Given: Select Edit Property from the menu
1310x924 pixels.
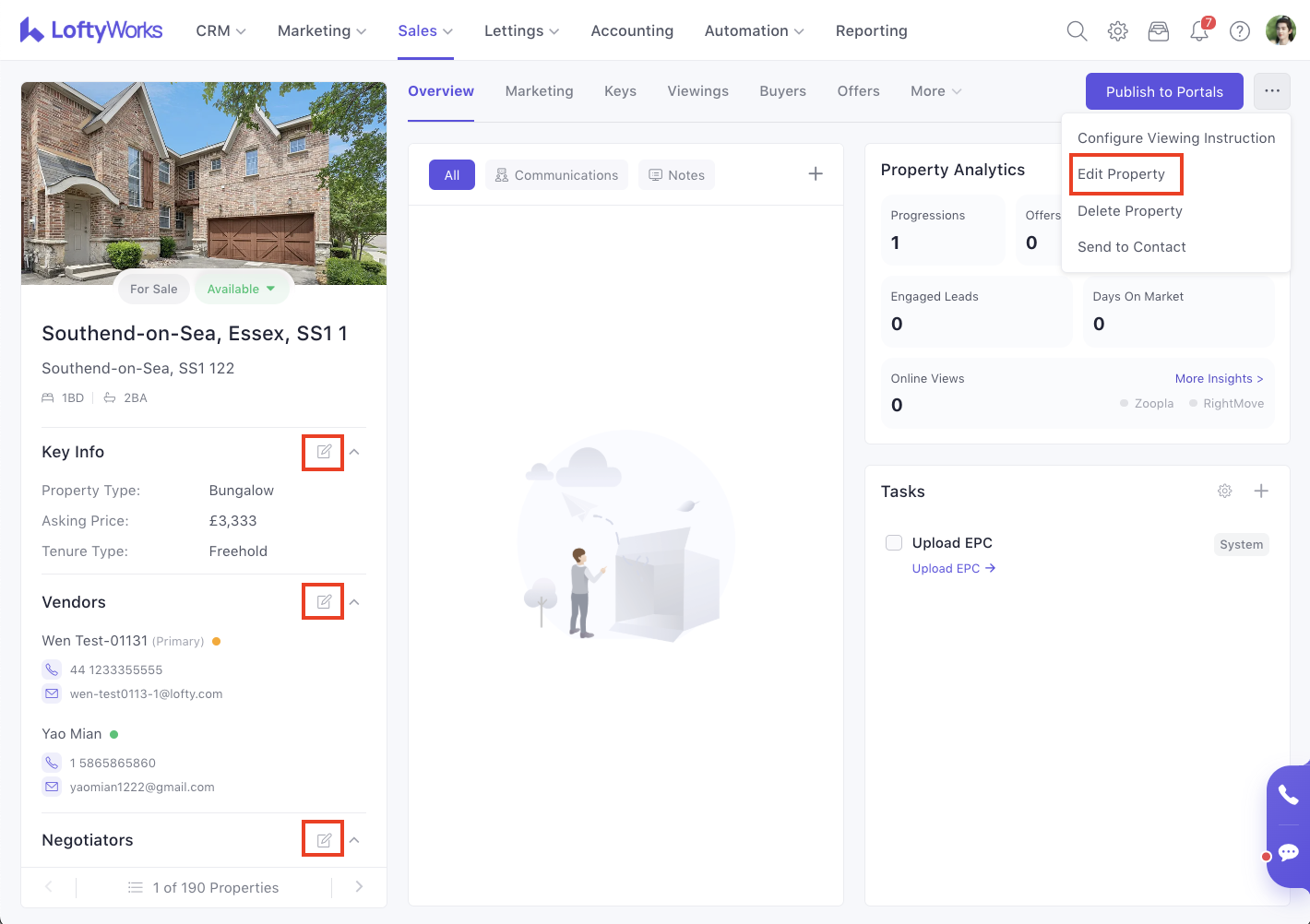Looking at the screenshot, I should pos(1121,174).
